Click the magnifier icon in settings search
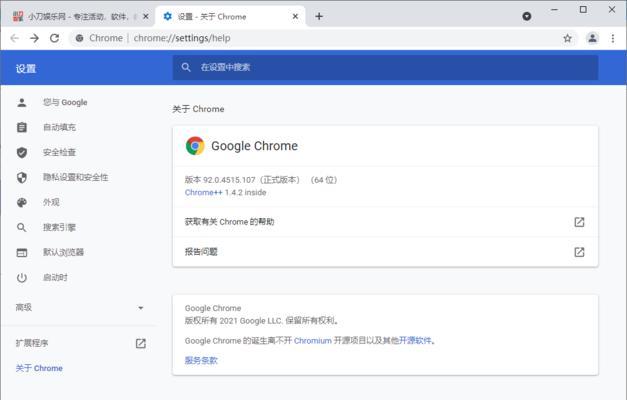Image resolution: width=627 pixels, height=400 pixels. pyautogui.click(x=186, y=67)
